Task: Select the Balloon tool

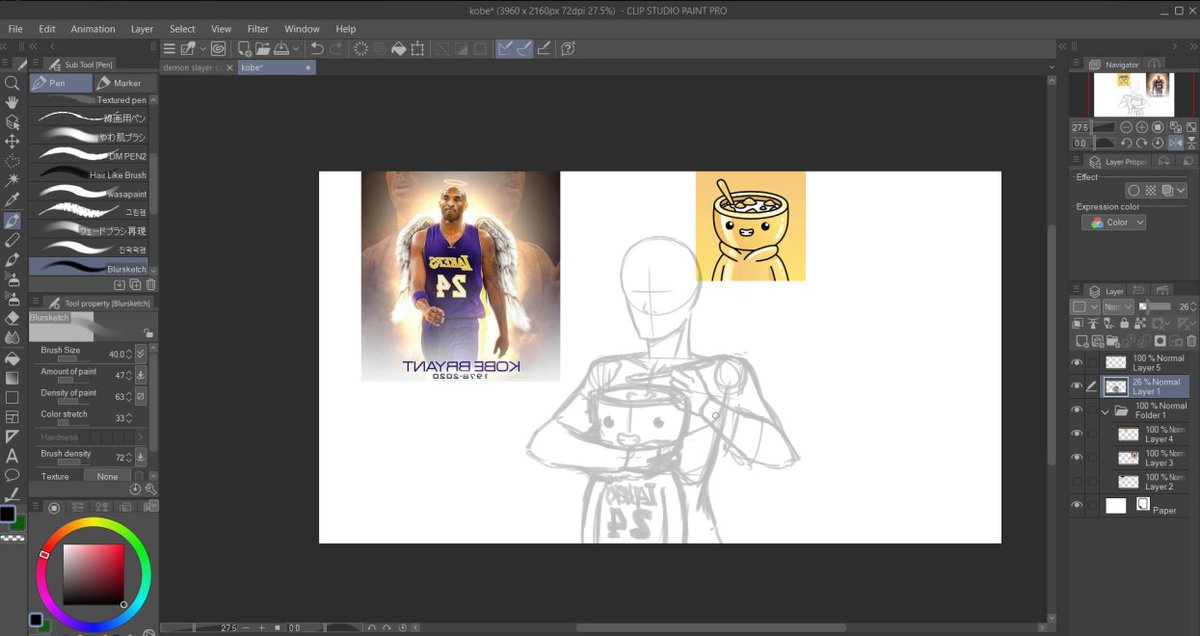Action: (12, 475)
